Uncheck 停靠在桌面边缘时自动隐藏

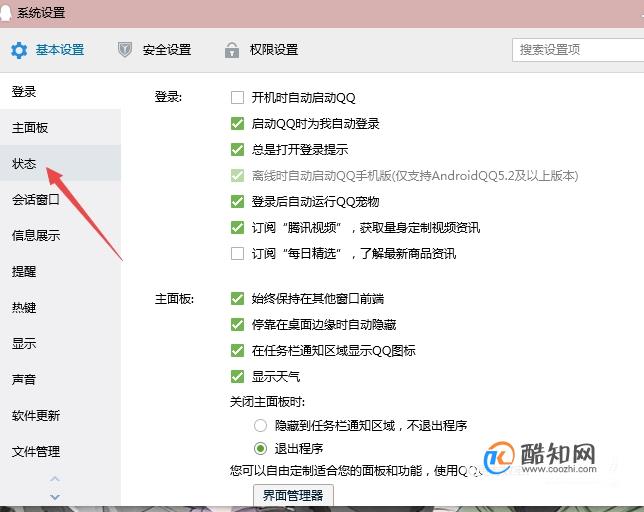pyautogui.click(x=237, y=325)
